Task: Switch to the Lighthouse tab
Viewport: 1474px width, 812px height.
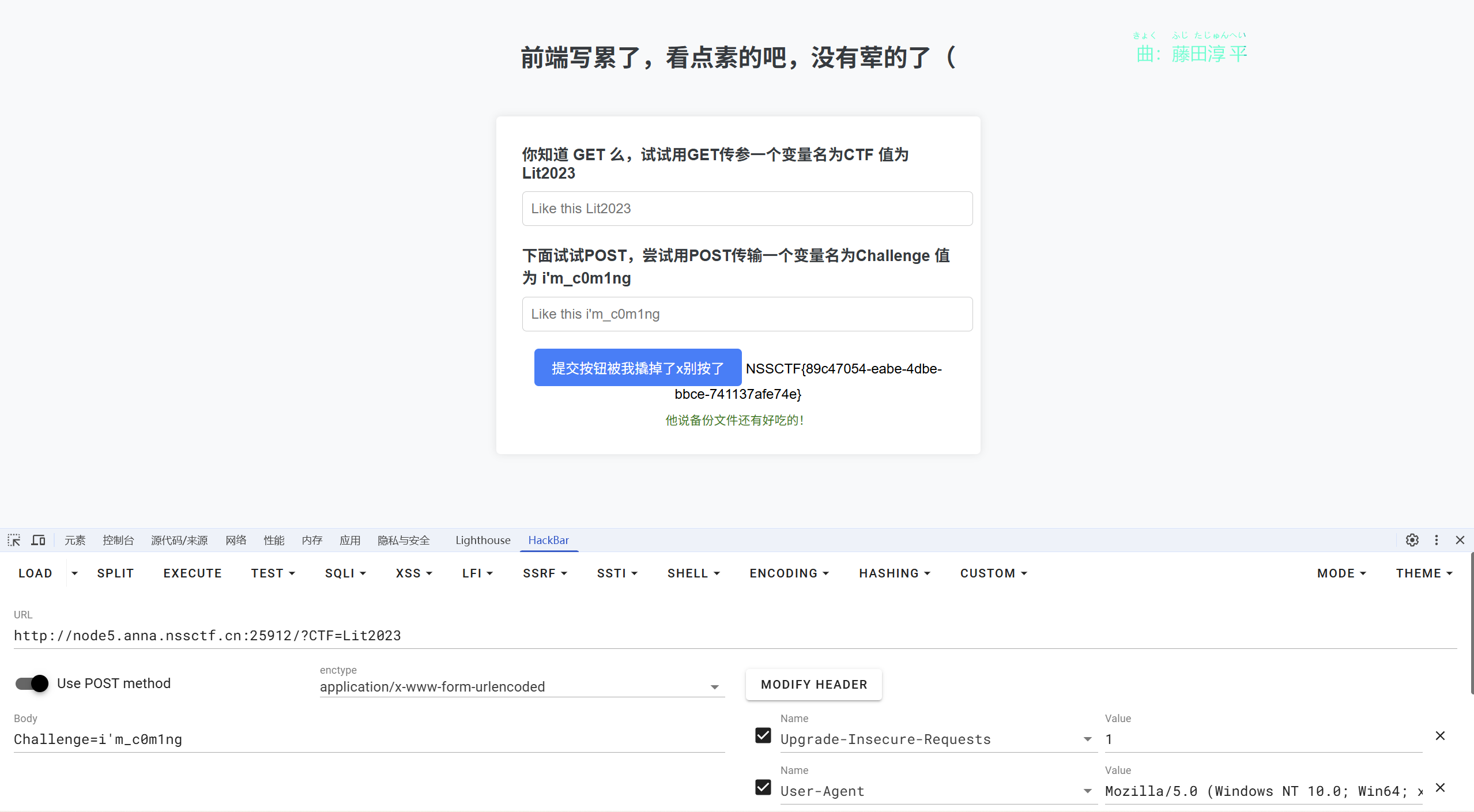Action: [482, 540]
